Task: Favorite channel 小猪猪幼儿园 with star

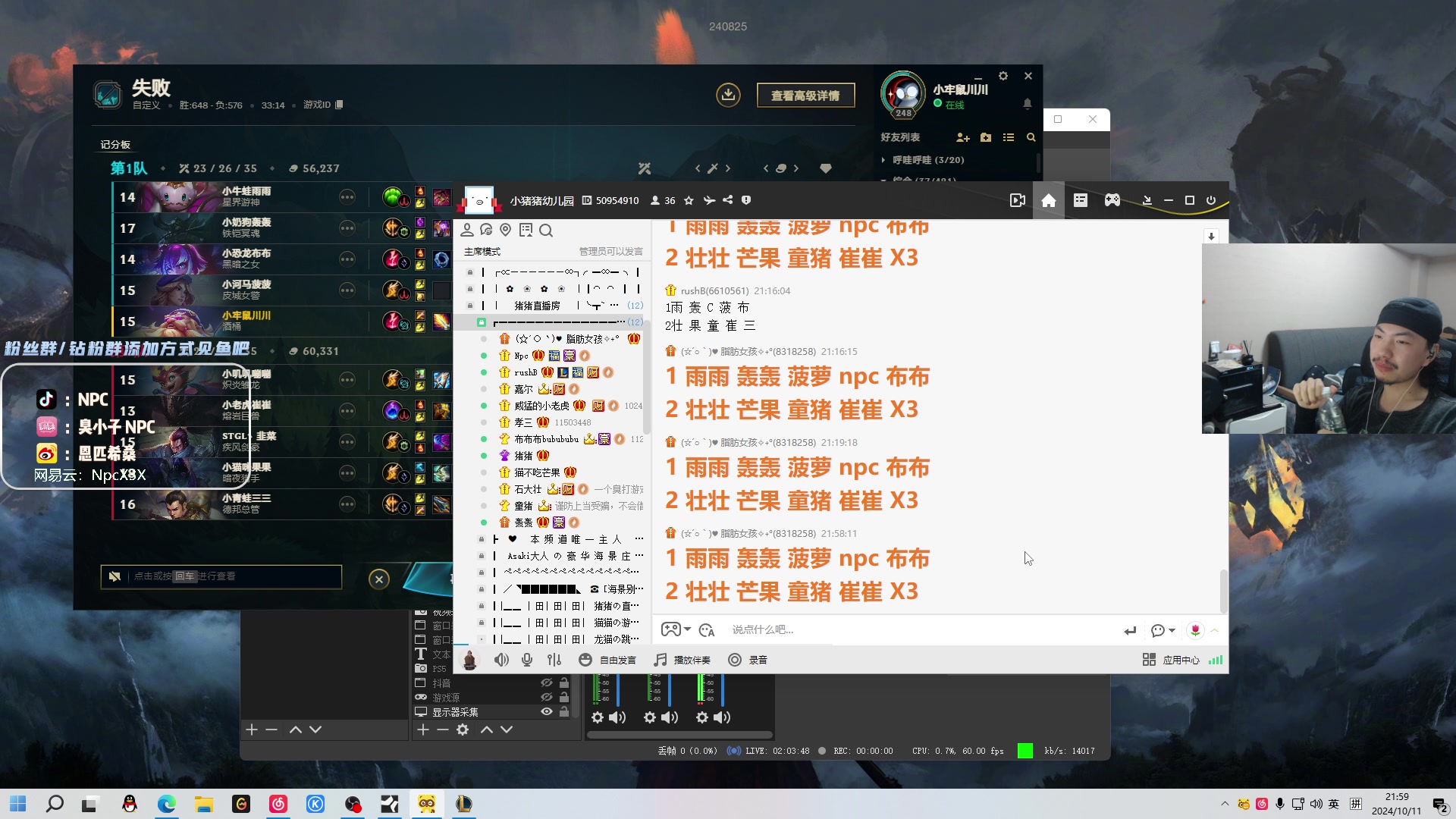Action: click(689, 200)
